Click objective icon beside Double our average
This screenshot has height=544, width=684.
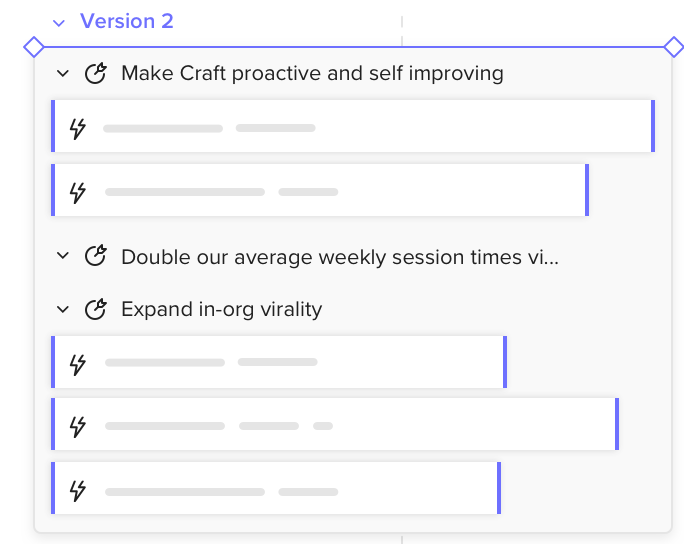(96, 256)
